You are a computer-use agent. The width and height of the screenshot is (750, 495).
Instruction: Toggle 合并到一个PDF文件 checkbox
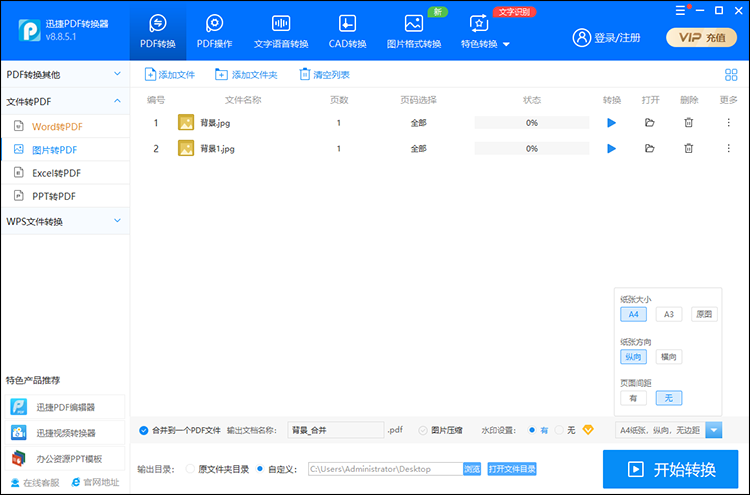click(x=144, y=430)
